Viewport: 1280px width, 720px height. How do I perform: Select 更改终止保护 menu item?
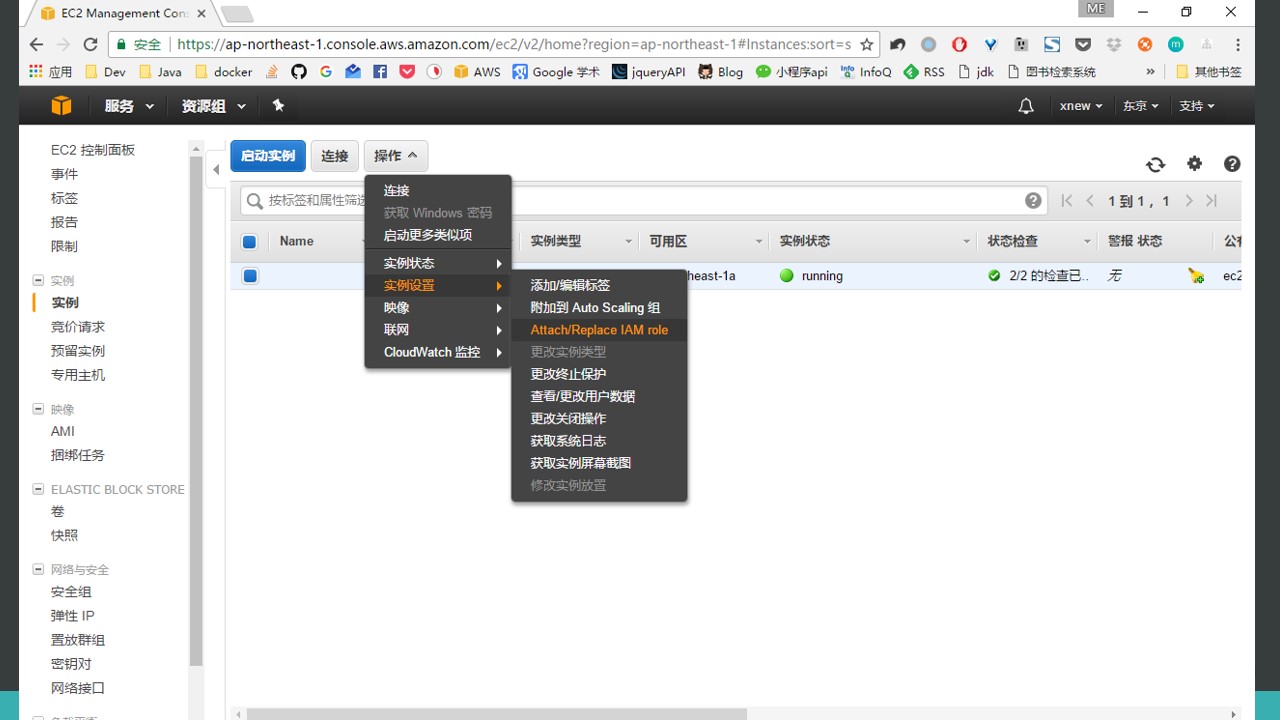tap(599, 374)
